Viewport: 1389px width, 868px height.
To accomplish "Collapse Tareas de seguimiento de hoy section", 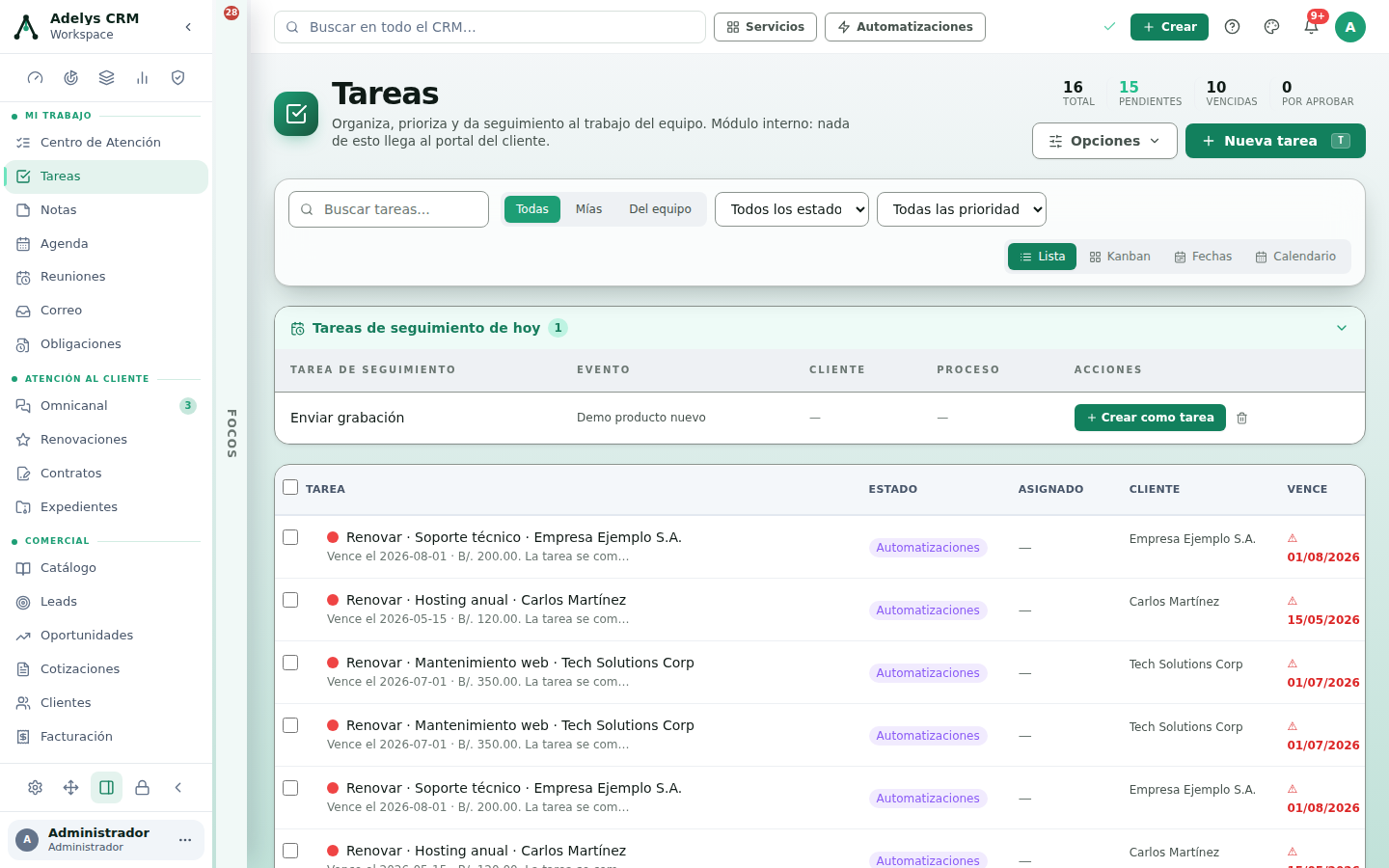I will pos(1342,328).
